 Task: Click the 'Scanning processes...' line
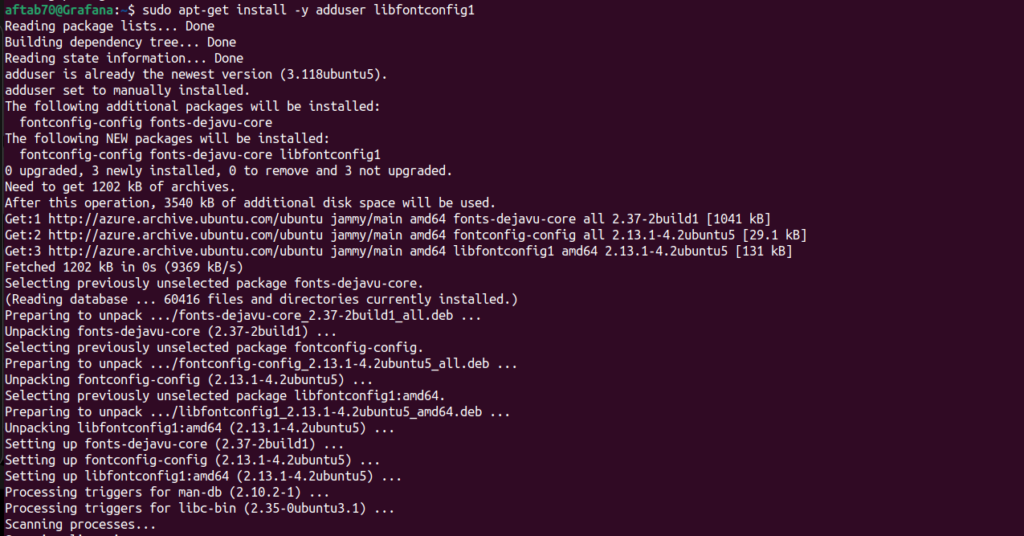(80, 524)
